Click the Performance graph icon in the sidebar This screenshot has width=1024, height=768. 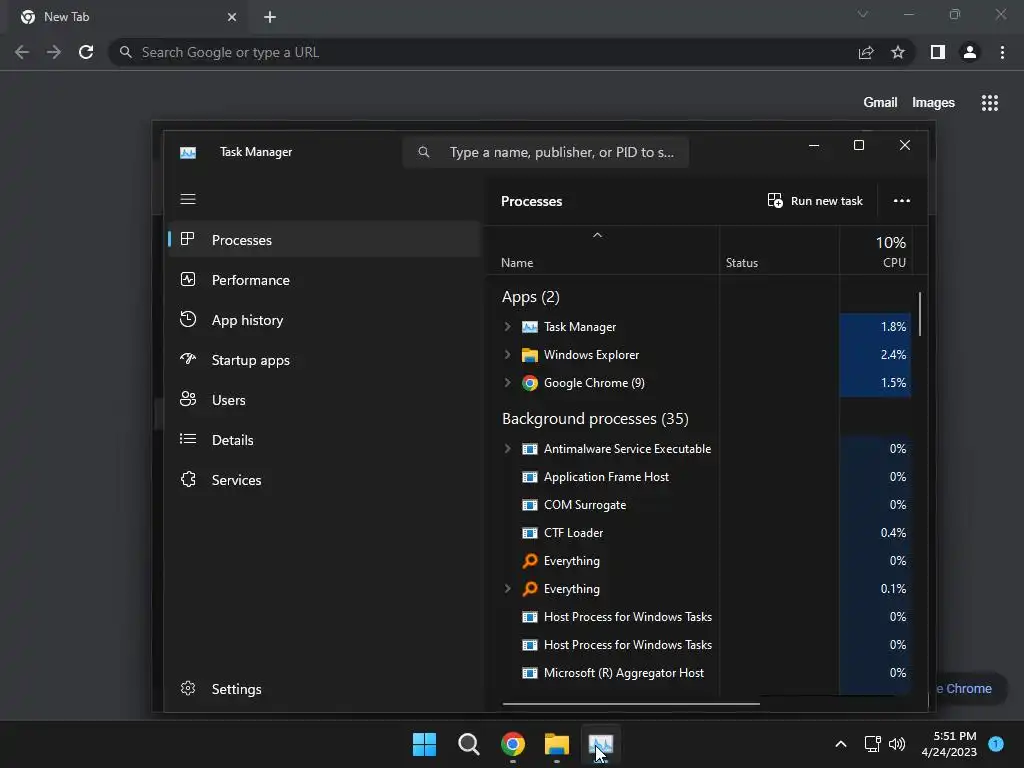point(187,280)
